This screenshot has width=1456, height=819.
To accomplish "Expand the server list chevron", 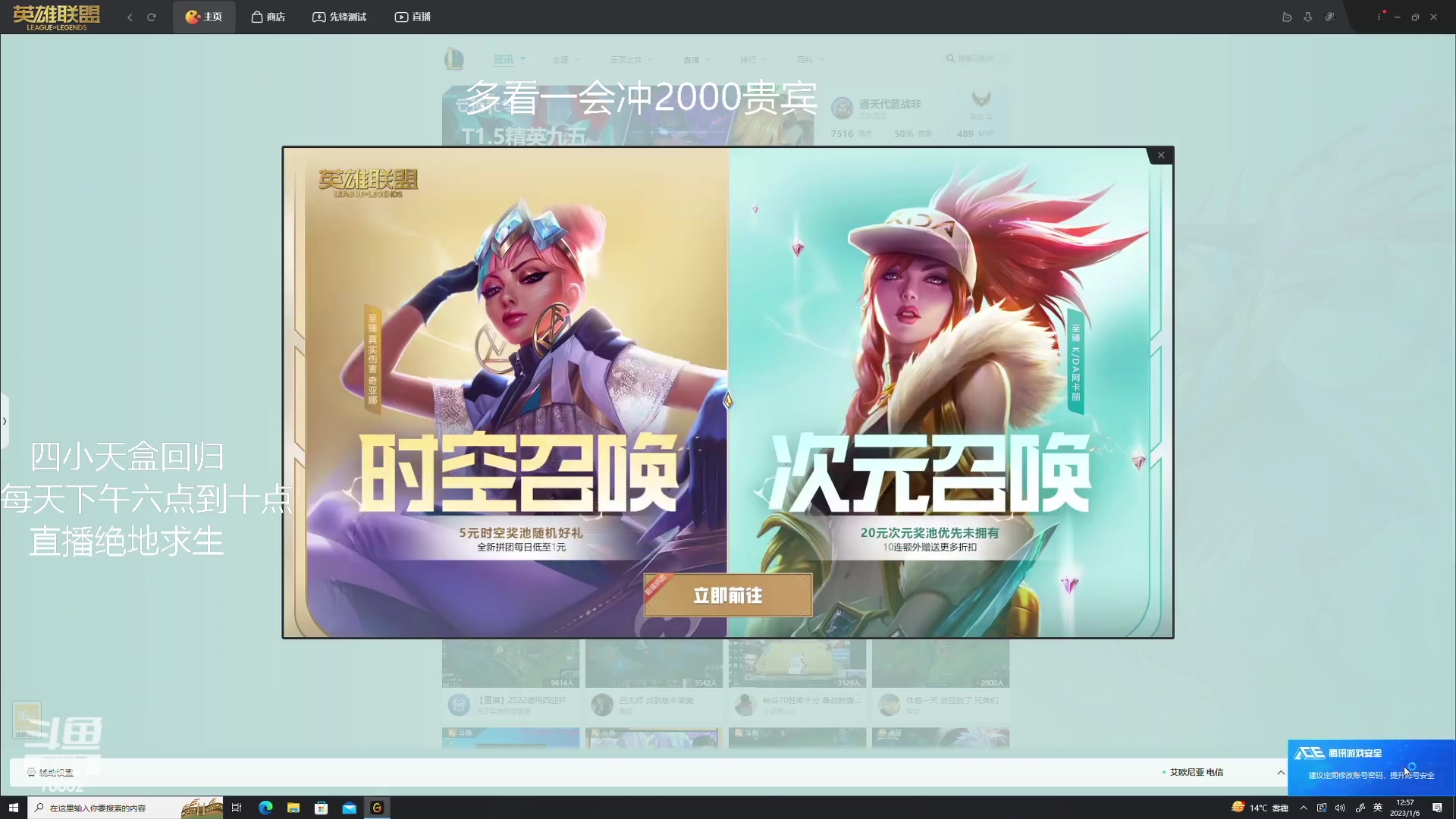I will pos(1281,772).
